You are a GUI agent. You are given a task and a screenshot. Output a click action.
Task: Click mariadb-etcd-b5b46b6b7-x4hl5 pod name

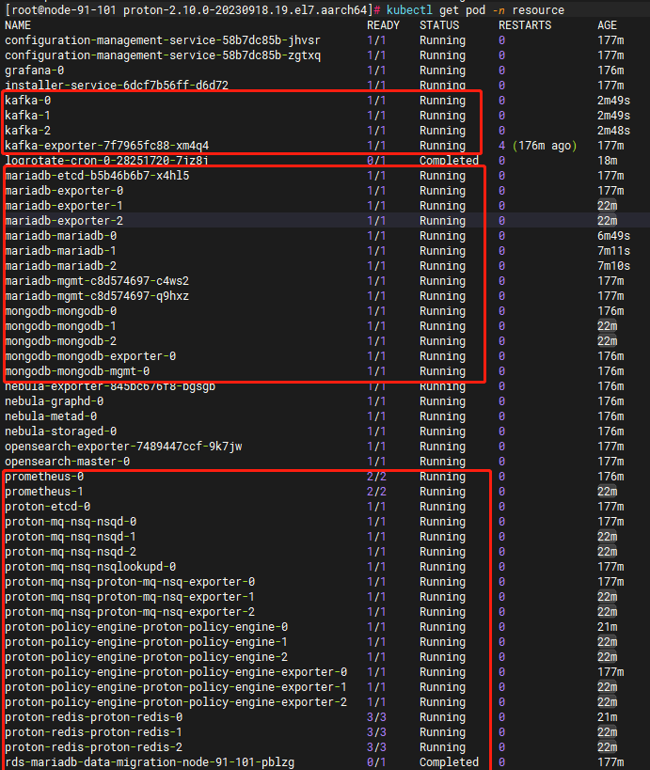(97, 175)
